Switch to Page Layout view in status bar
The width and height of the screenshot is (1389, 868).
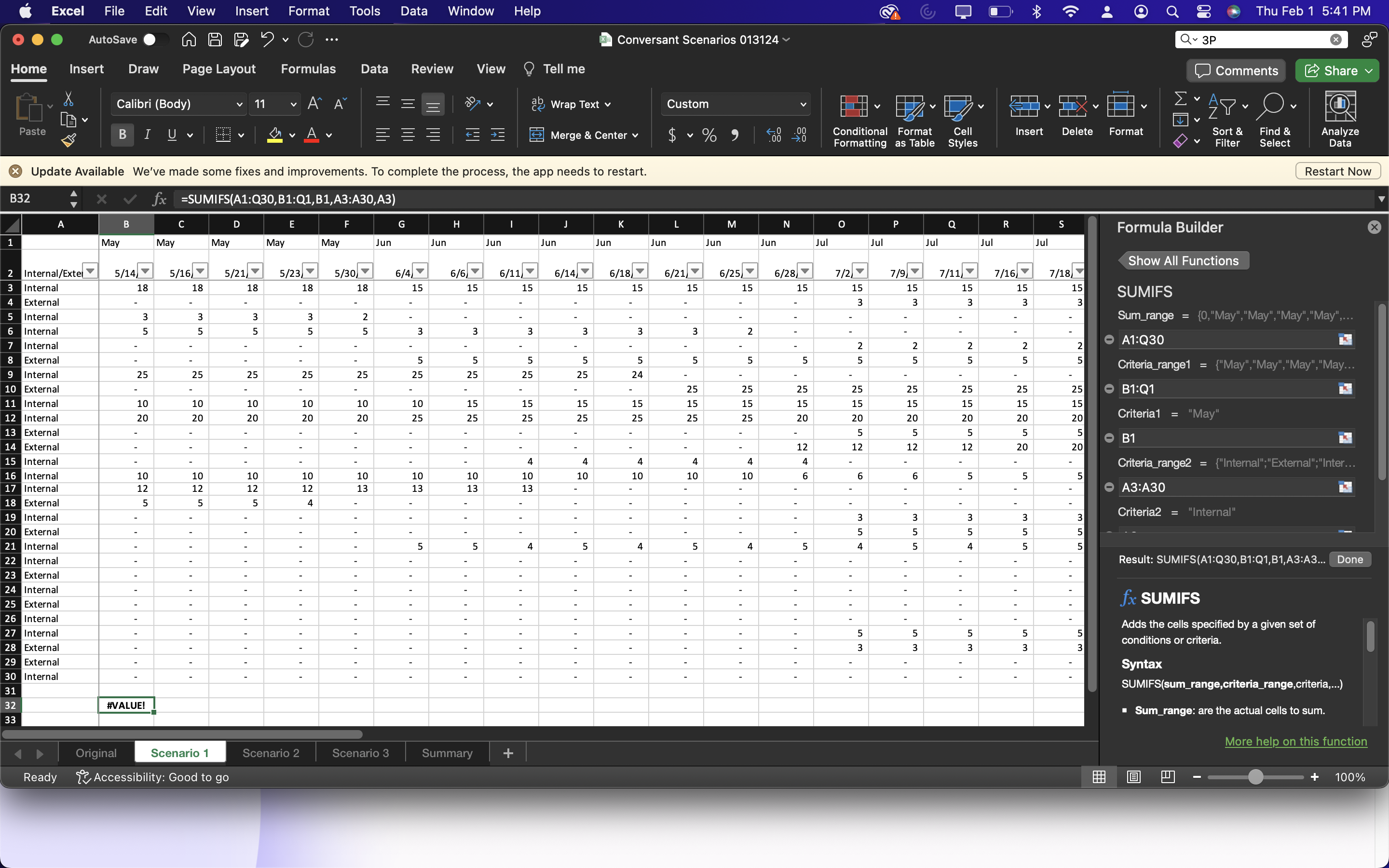(x=1133, y=777)
